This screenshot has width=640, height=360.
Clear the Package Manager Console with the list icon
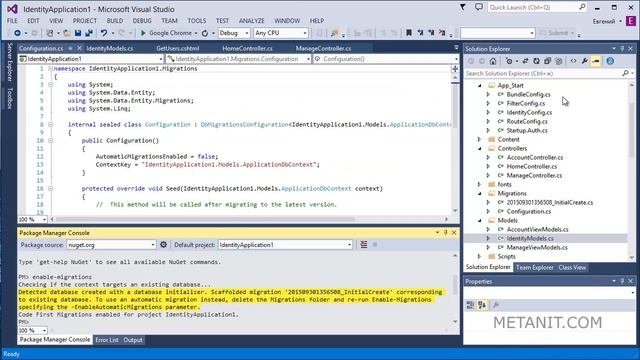(364, 244)
